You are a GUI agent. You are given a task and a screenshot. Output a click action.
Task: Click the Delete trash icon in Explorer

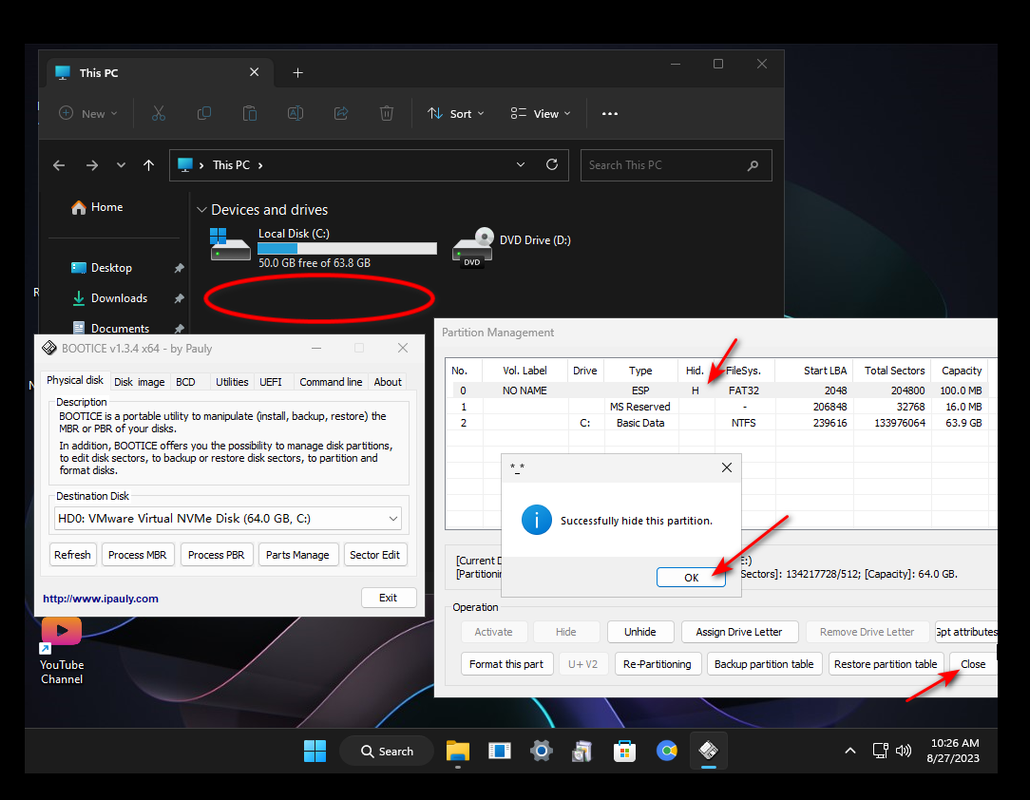pos(387,114)
